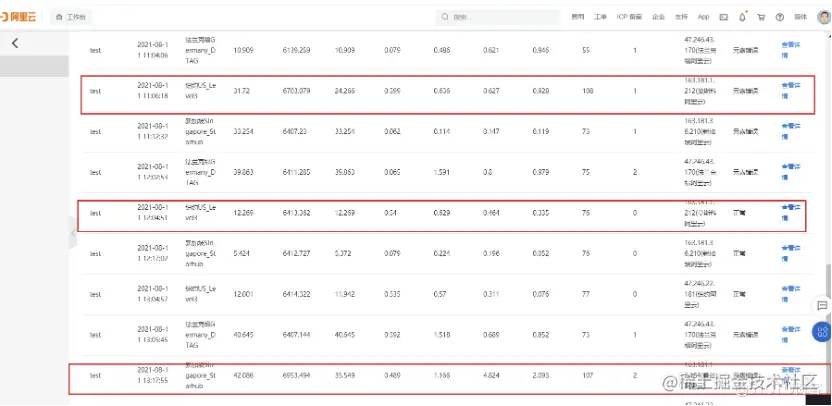This screenshot has width=832, height=406.
Task: Open the notification bell
Action: (x=742, y=17)
